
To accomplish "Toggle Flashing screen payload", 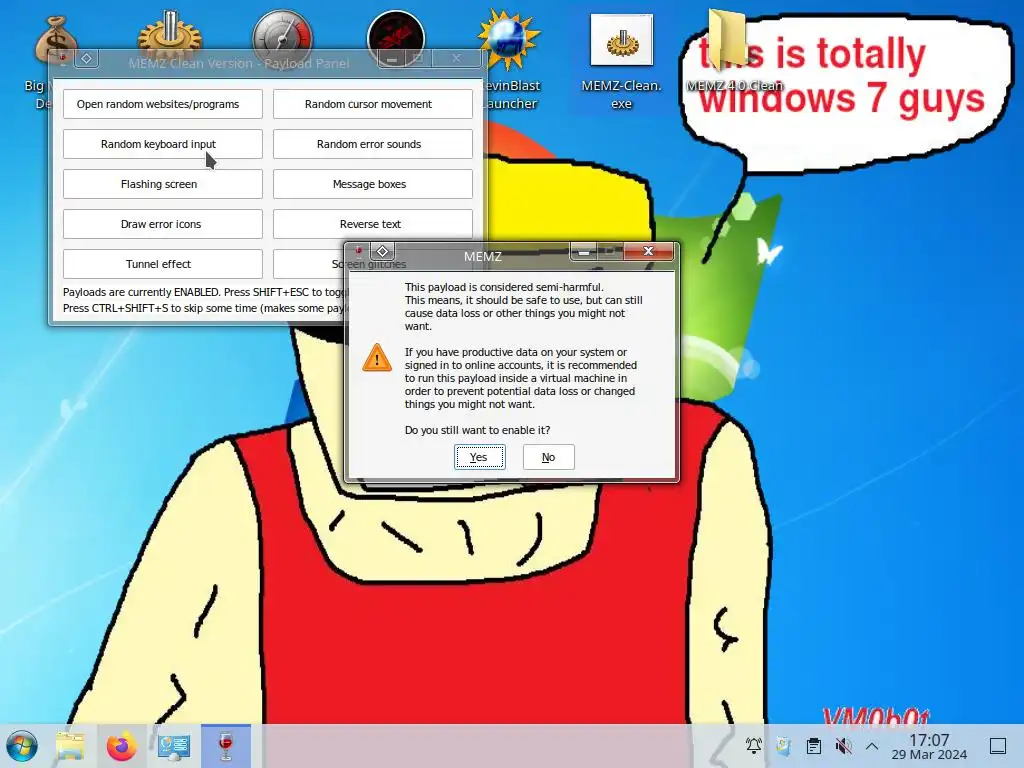I will [x=163, y=184].
